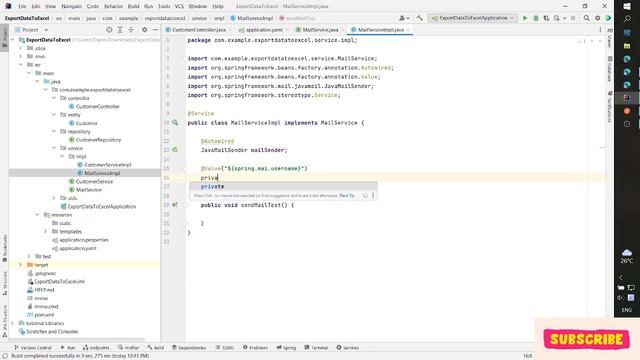Open the tool windows quick access icon in status bar
Image resolution: width=640 pixels, height=360 pixels.
[5, 356]
